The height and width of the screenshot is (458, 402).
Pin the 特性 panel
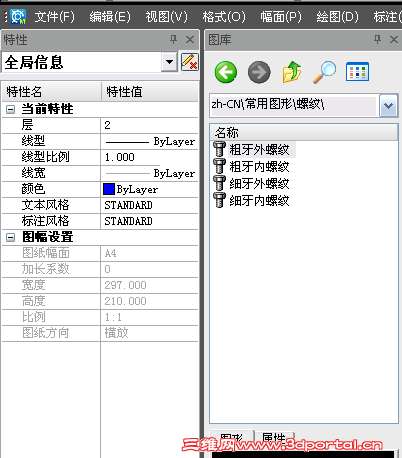[173, 40]
